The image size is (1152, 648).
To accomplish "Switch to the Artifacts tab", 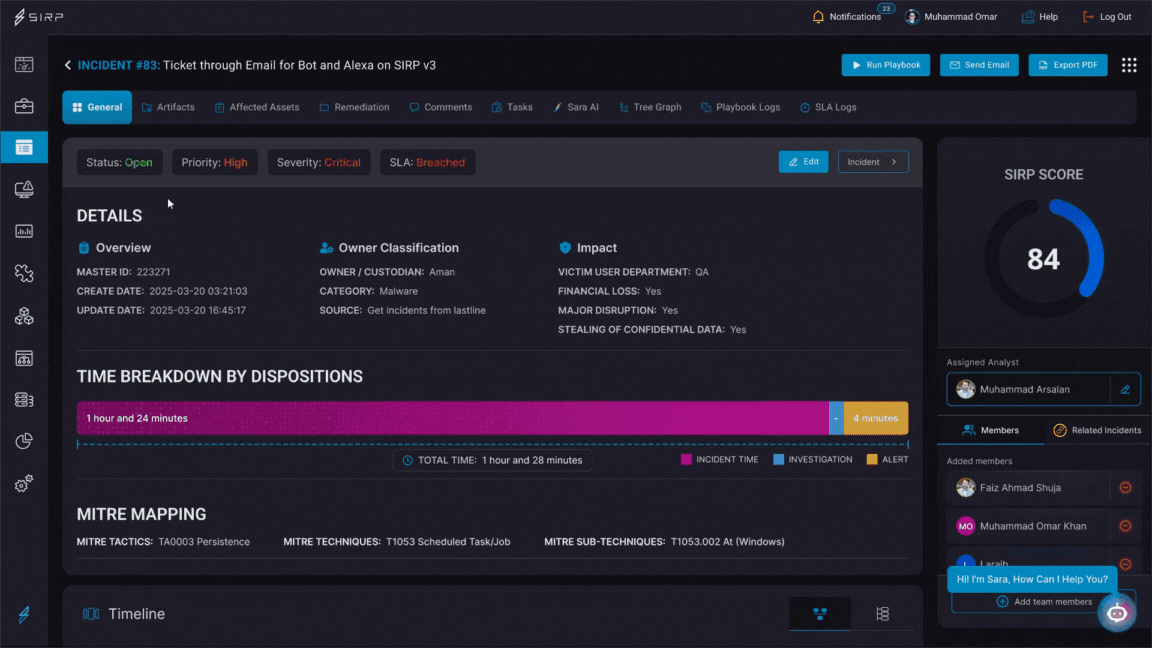I will pyautogui.click(x=168, y=107).
